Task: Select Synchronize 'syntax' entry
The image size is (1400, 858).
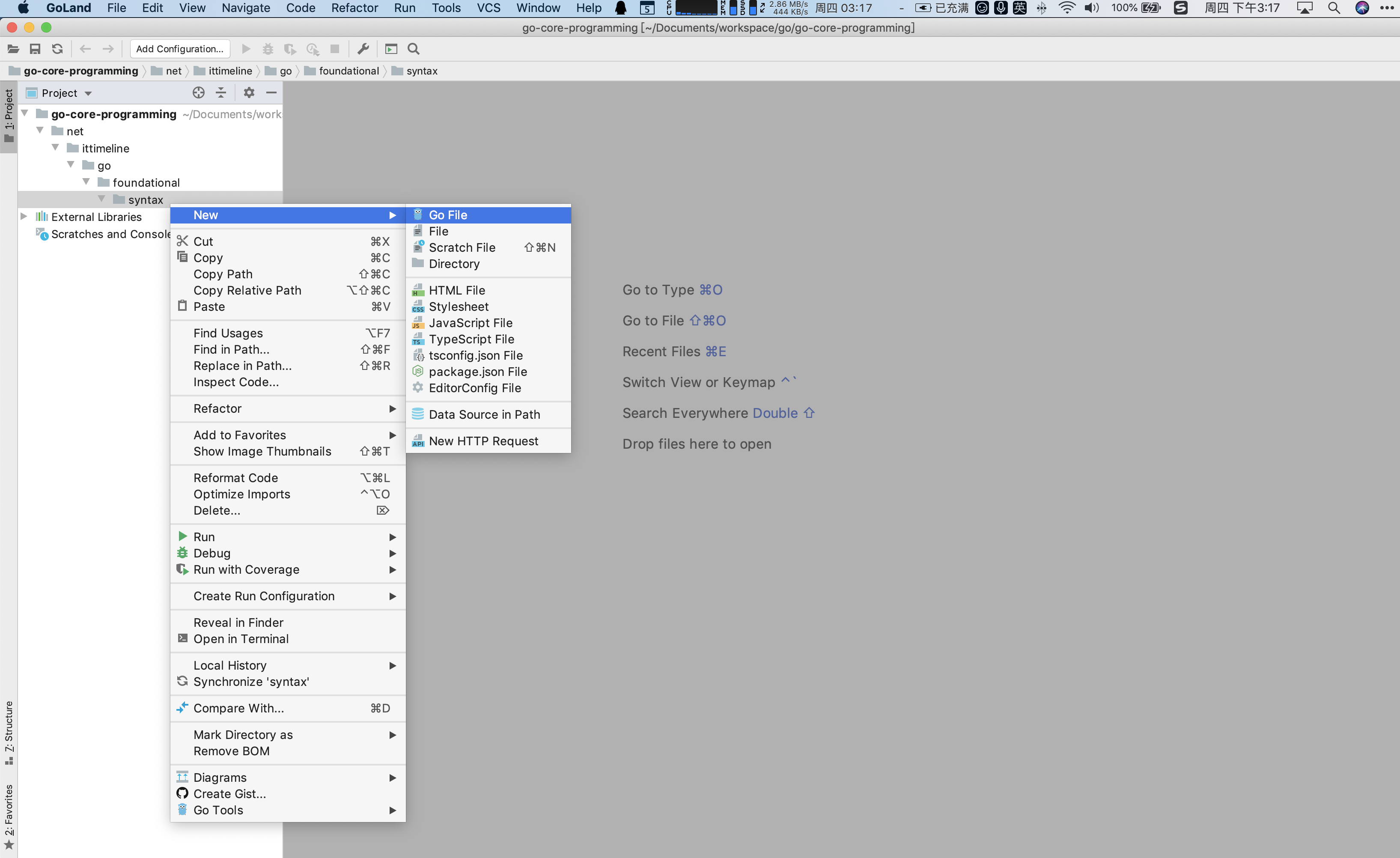Action: coord(288,682)
